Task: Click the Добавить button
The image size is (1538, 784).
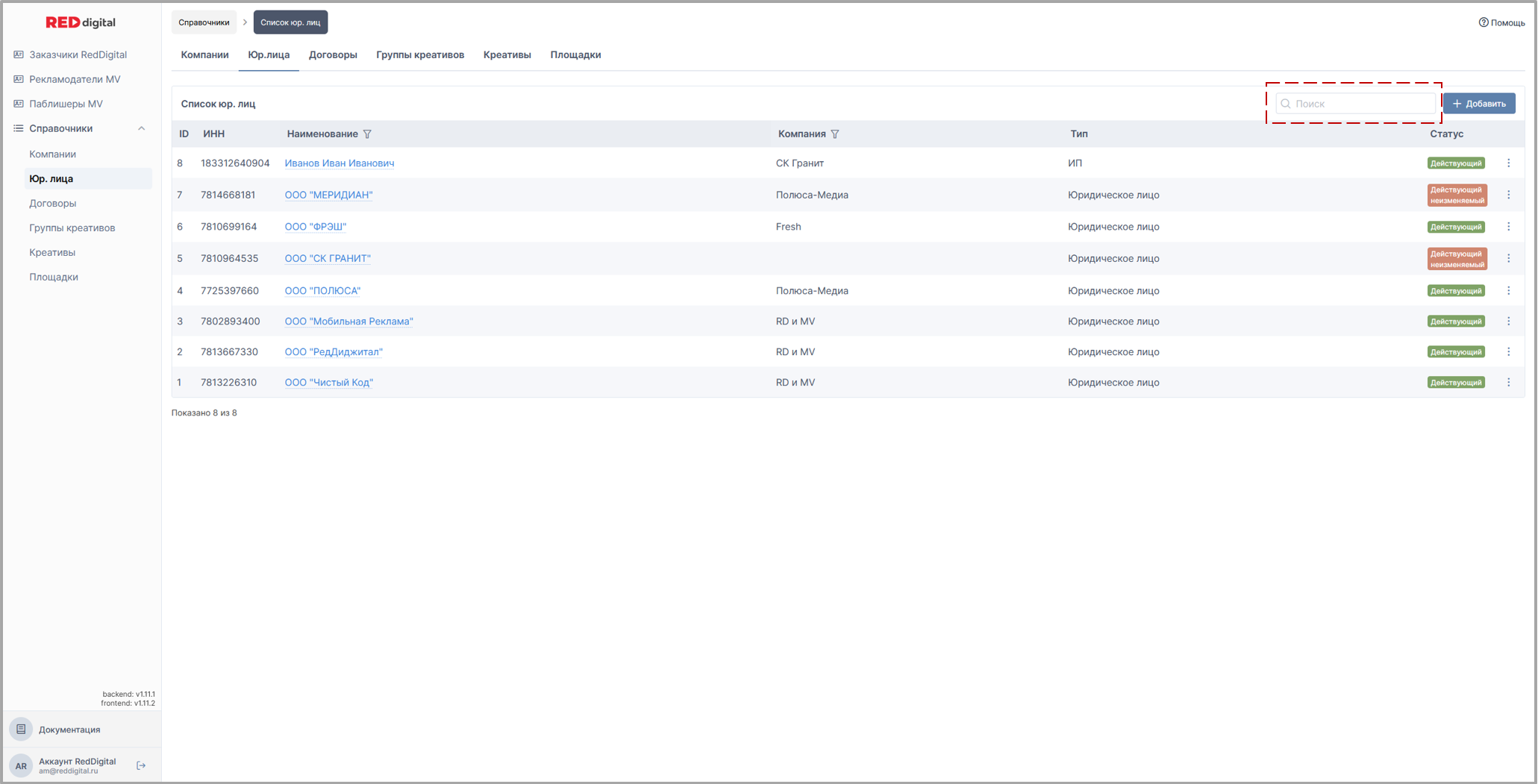Action: coord(1478,104)
